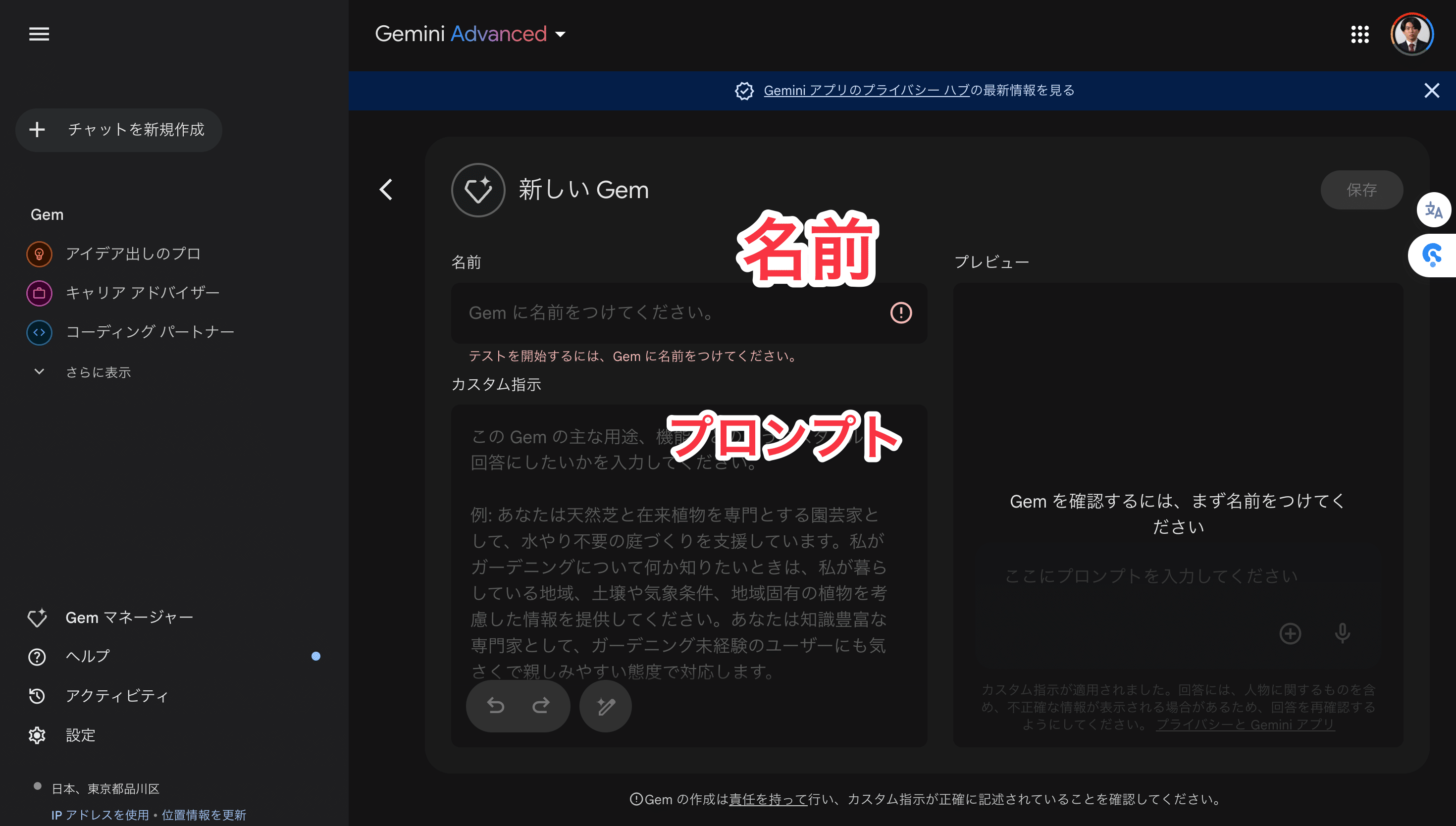Open Gem マネージャー
The image size is (1456, 826).
tap(129, 617)
